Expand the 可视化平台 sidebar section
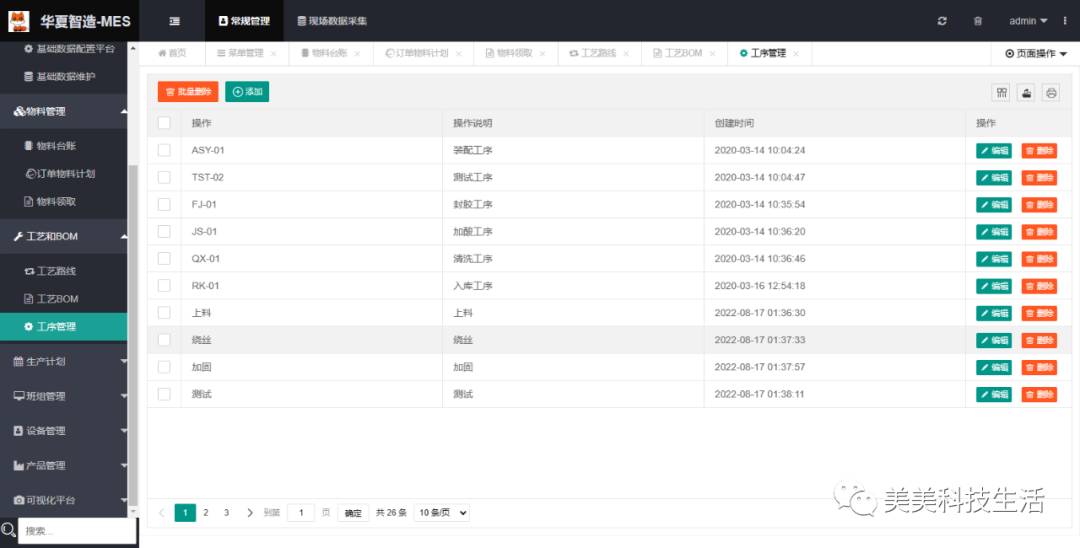 click(63, 500)
